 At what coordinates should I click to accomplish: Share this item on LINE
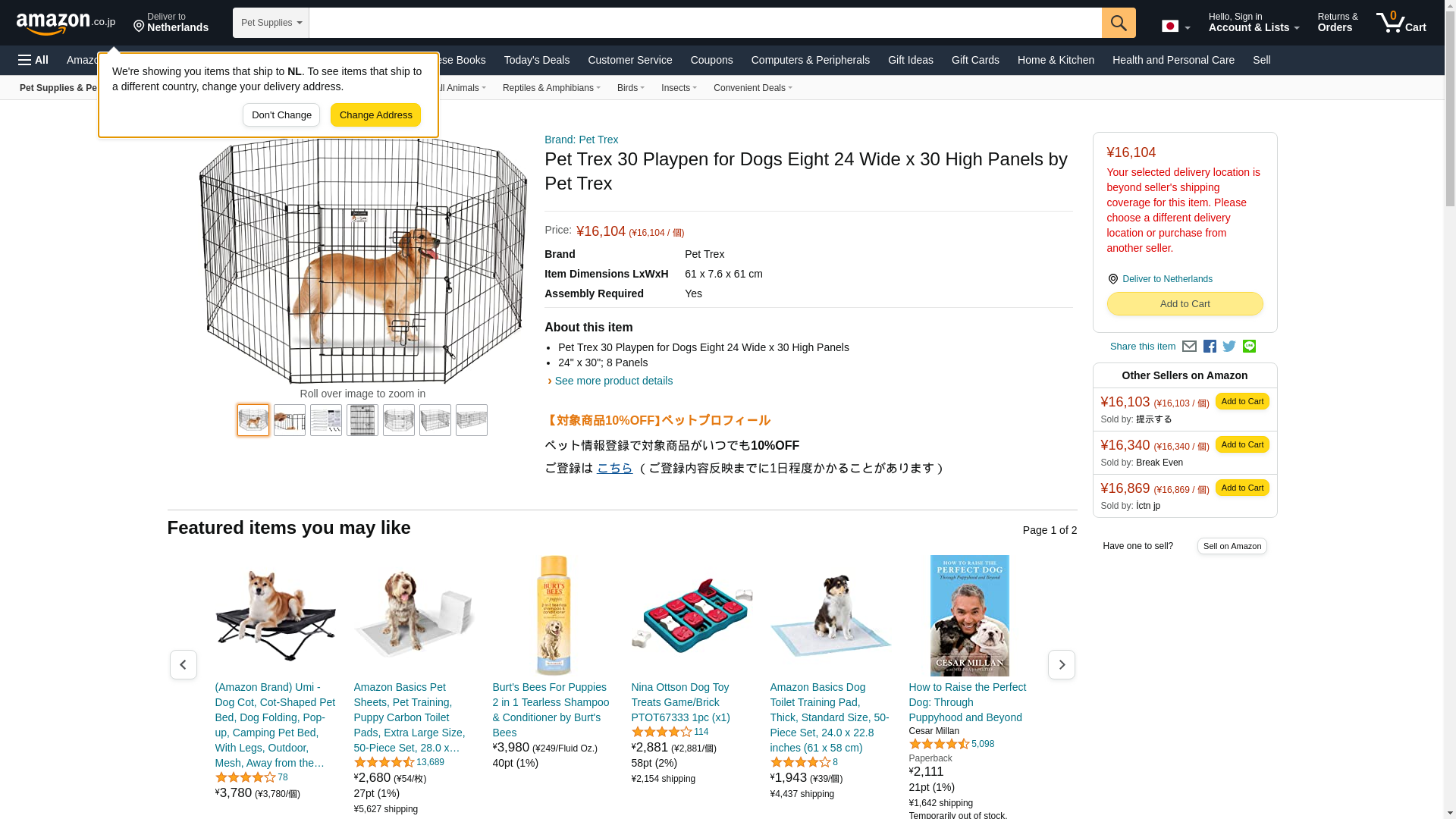tap(1249, 347)
